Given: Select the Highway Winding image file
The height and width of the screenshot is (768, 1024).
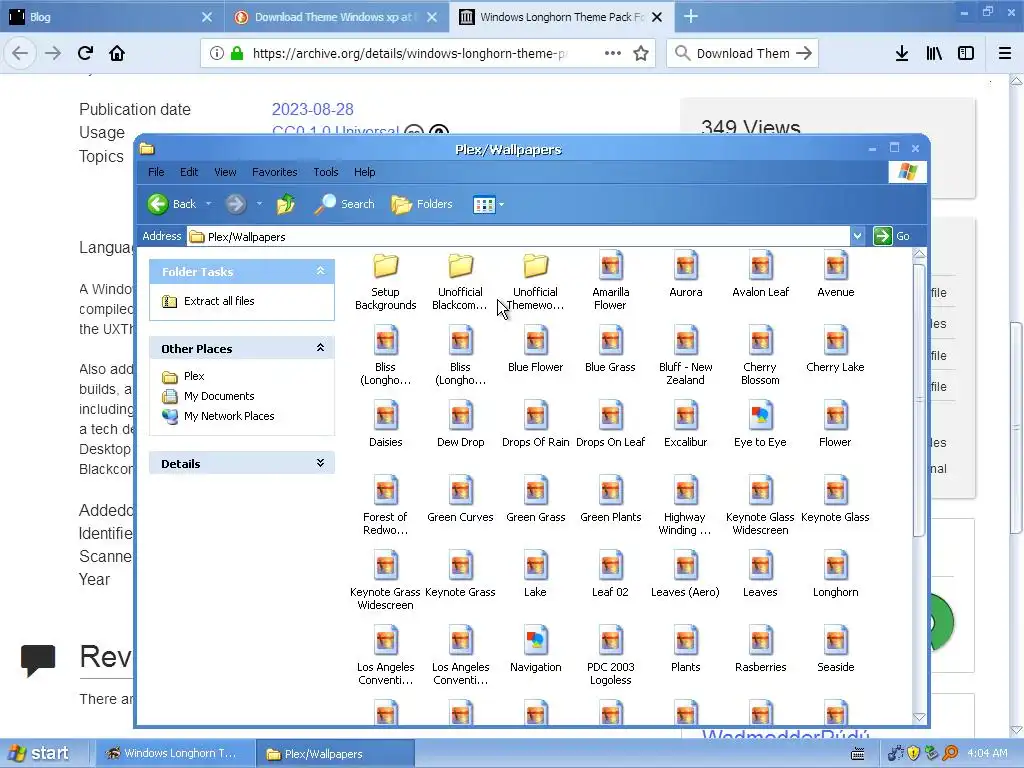Looking at the screenshot, I should pyautogui.click(x=685, y=507).
